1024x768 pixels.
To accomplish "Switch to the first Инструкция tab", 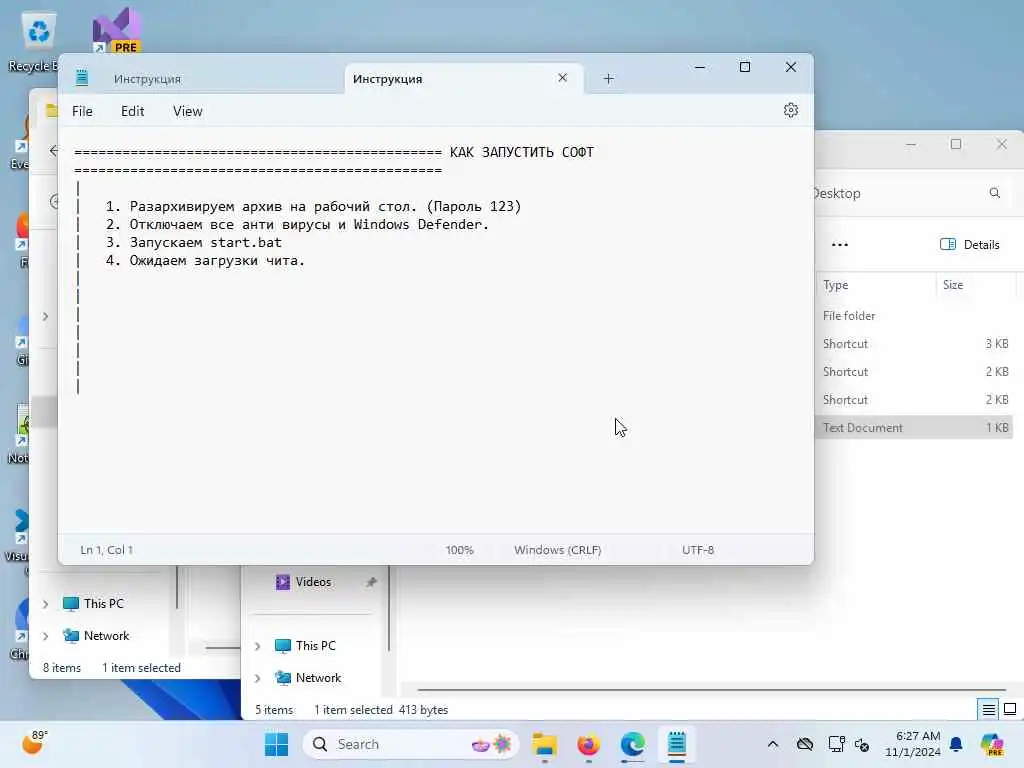I will 147,79.
